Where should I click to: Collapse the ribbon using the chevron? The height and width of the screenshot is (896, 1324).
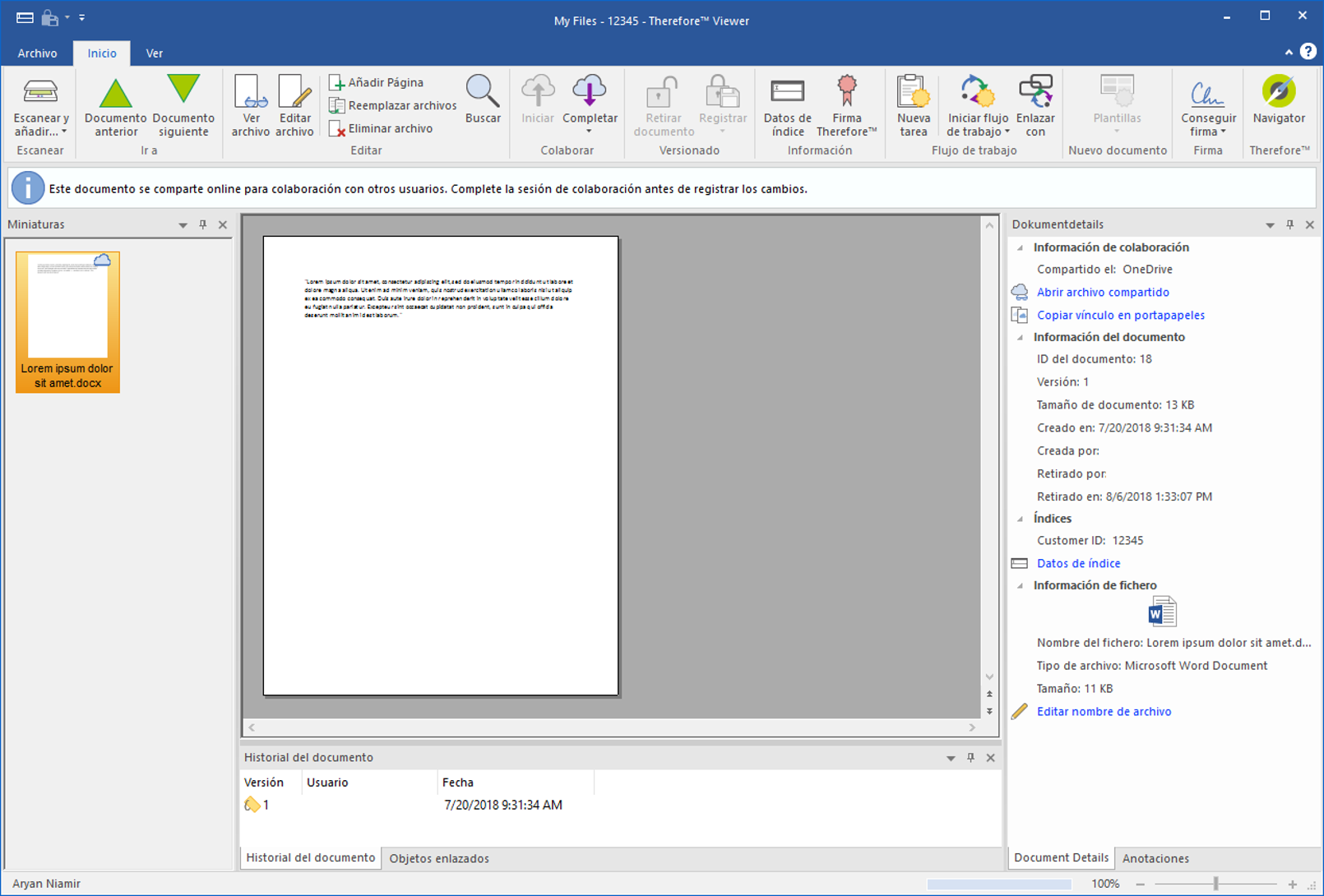click(x=1289, y=52)
